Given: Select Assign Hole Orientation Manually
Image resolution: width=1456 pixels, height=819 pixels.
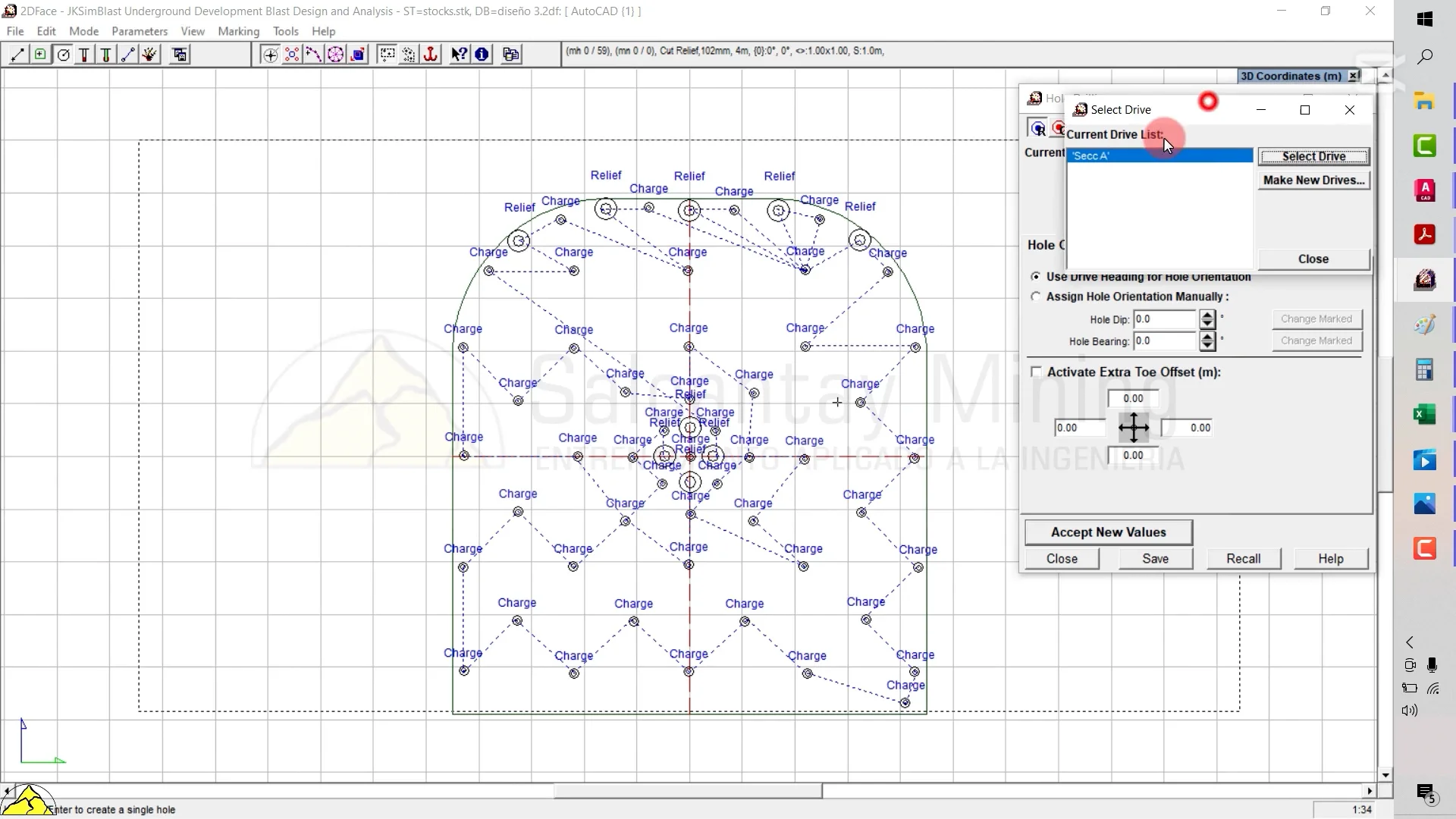Looking at the screenshot, I should click(1036, 297).
